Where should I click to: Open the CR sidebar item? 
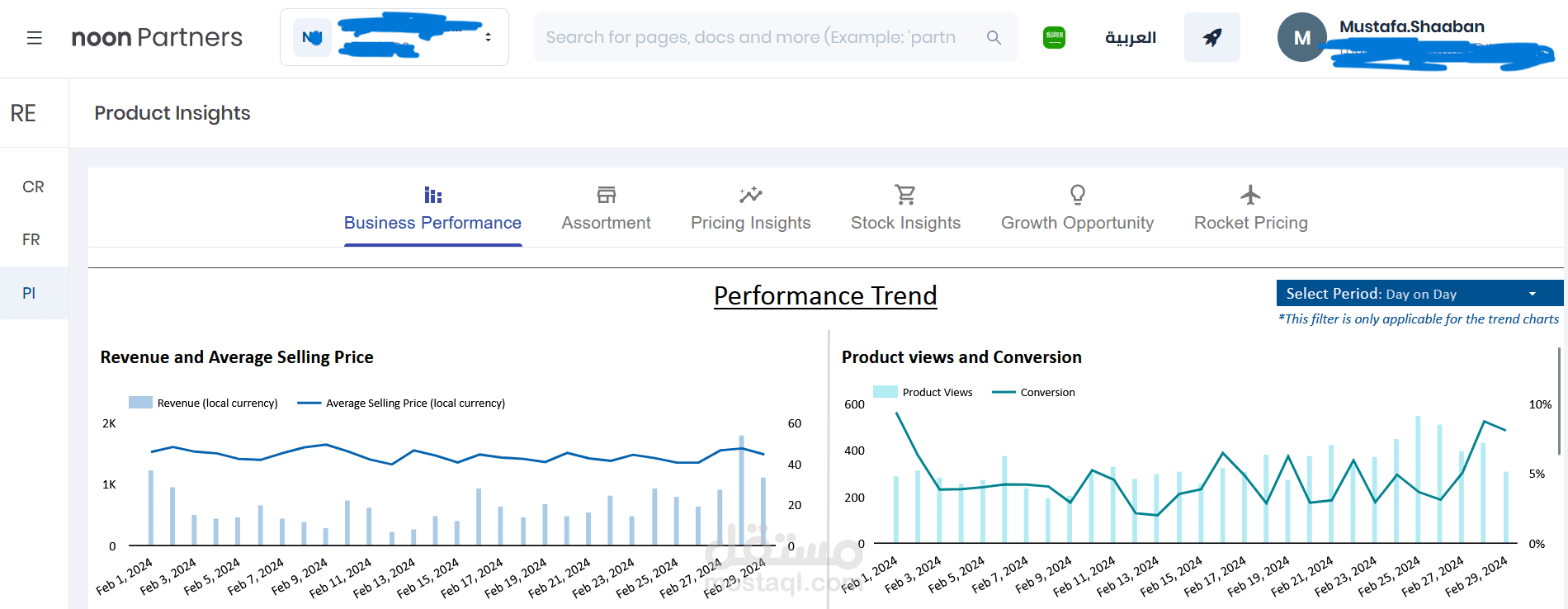(x=33, y=187)
